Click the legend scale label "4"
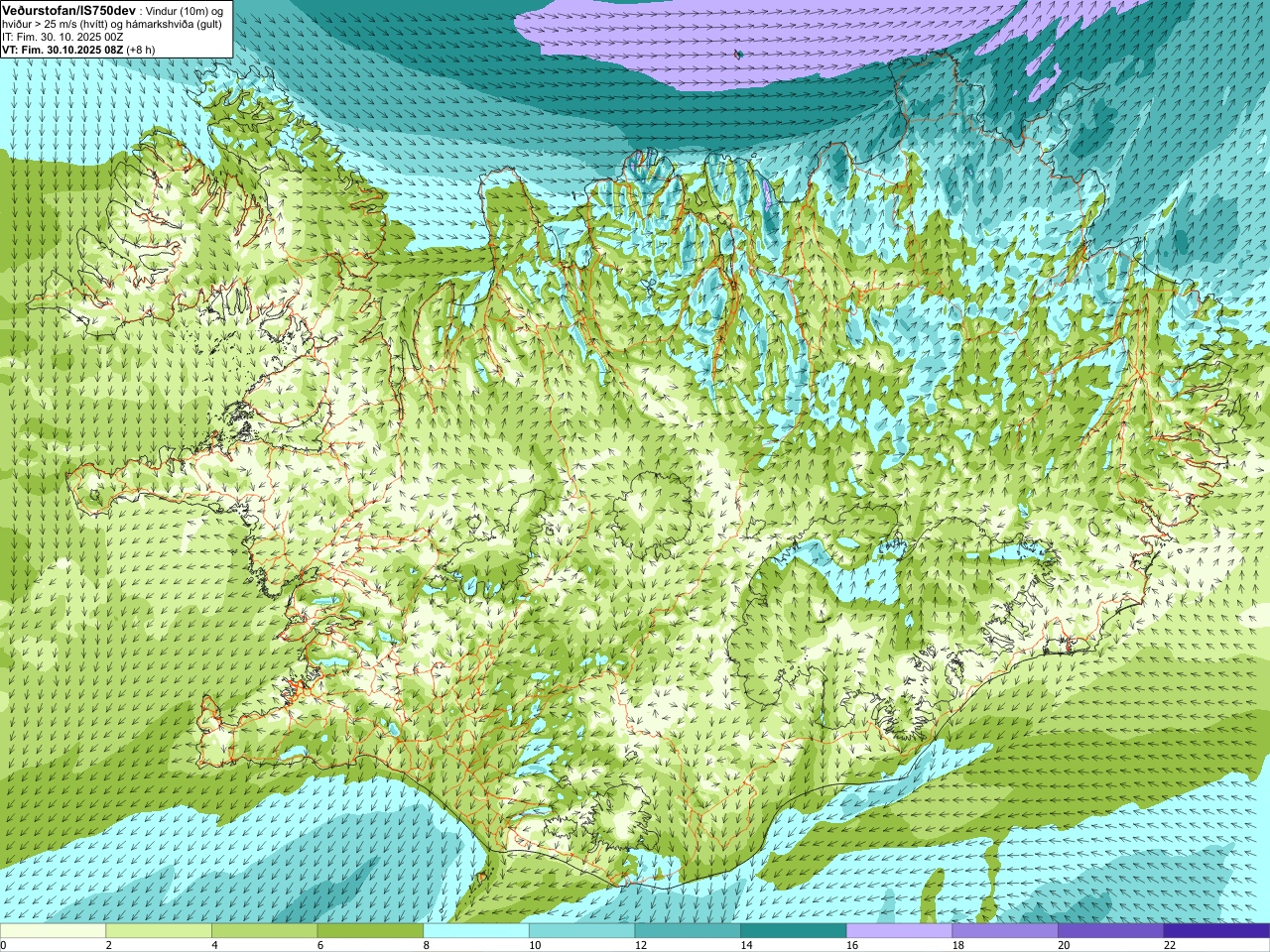 click(214, 946)
